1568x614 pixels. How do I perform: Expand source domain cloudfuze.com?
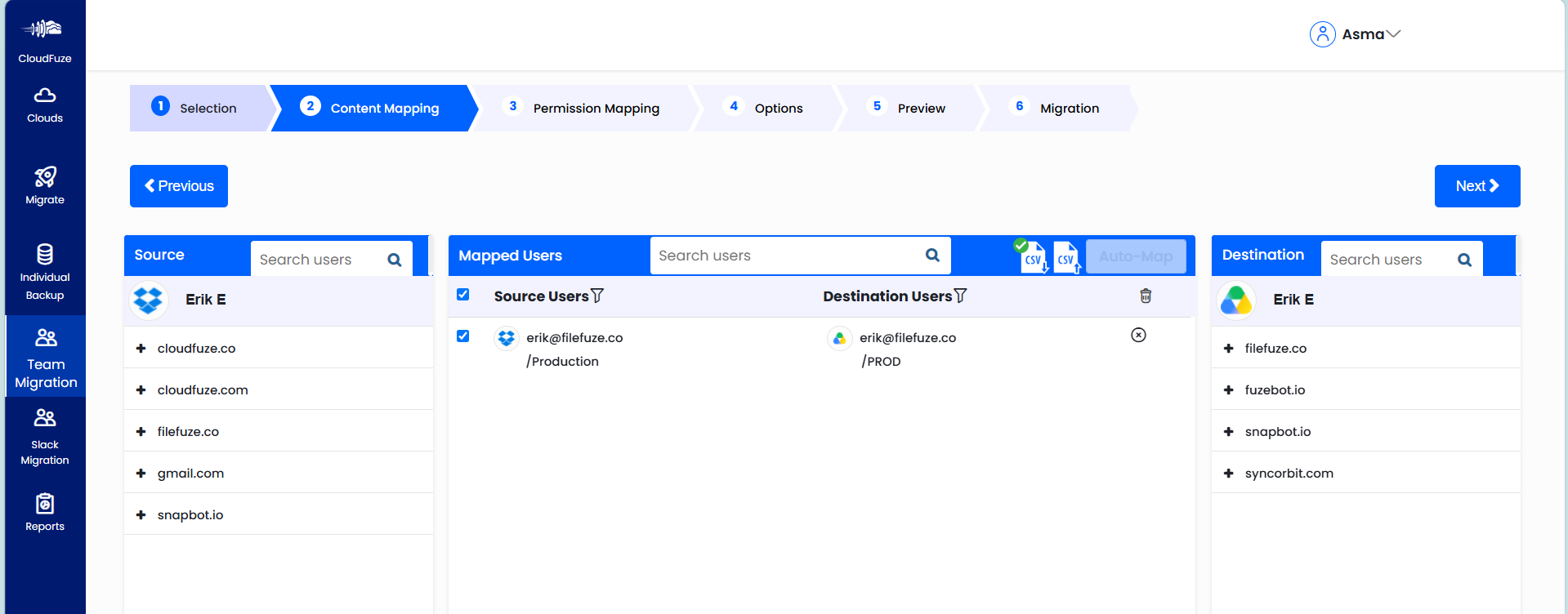point(141,390)
